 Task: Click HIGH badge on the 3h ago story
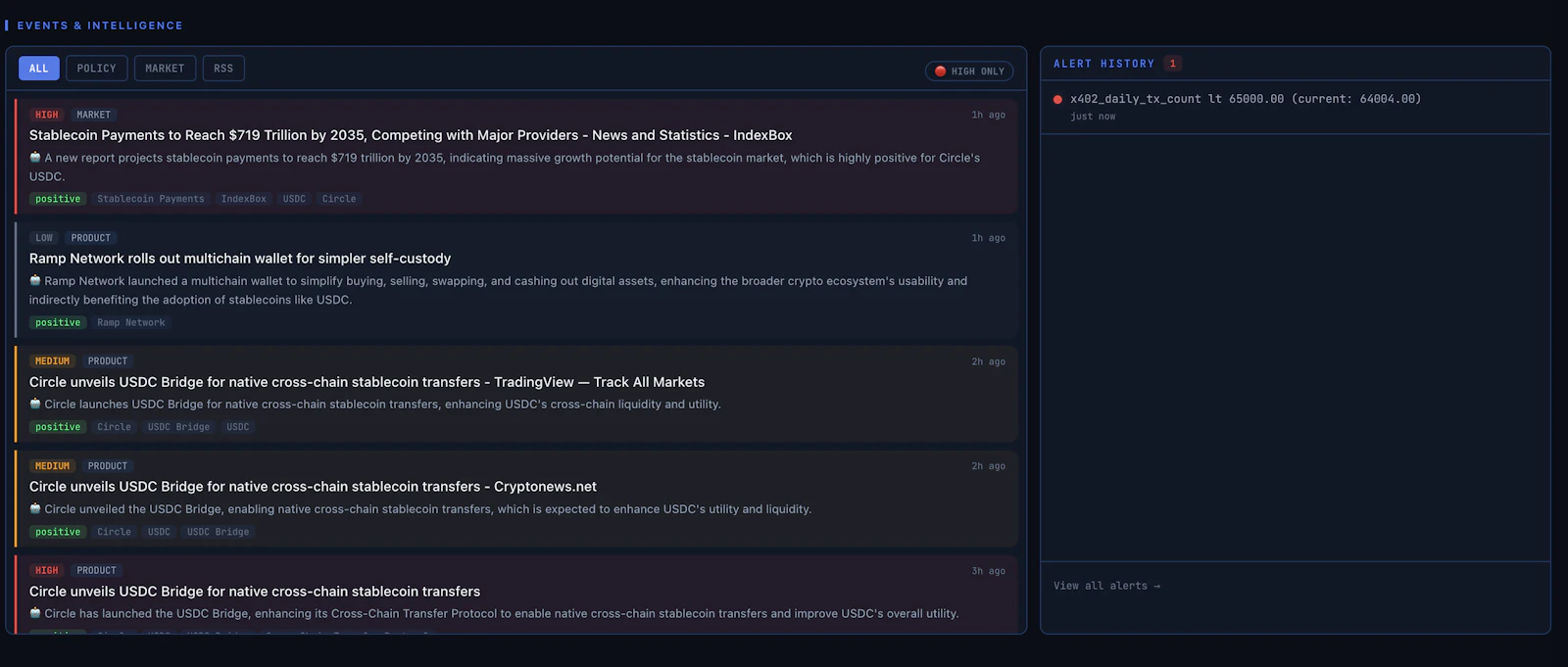click(x=46, y=570)
